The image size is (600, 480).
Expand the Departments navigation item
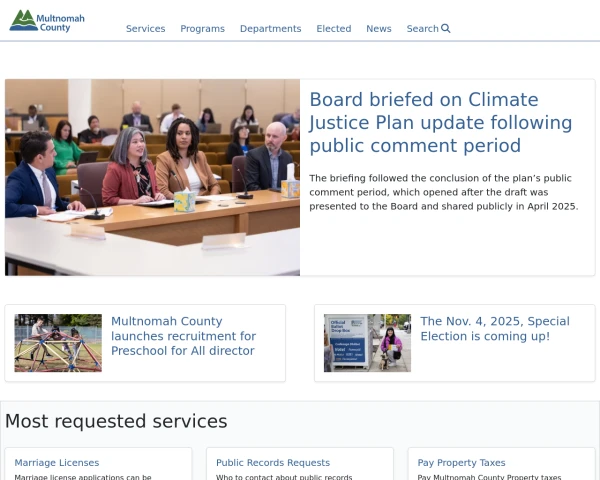[270, 29]
